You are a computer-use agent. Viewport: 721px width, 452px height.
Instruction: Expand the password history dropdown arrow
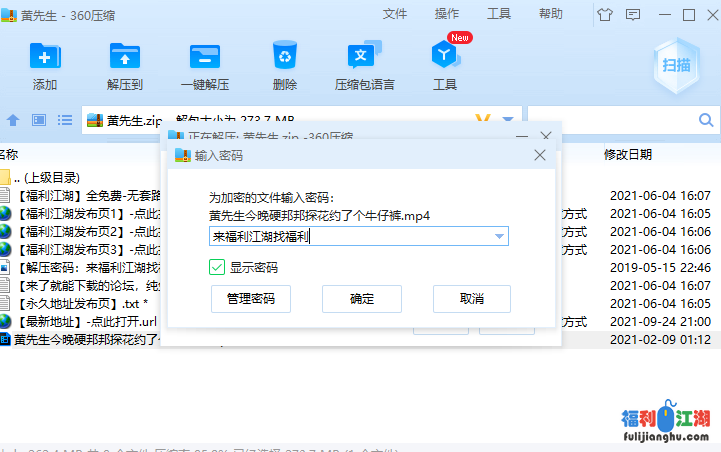[x=499, y=236]
